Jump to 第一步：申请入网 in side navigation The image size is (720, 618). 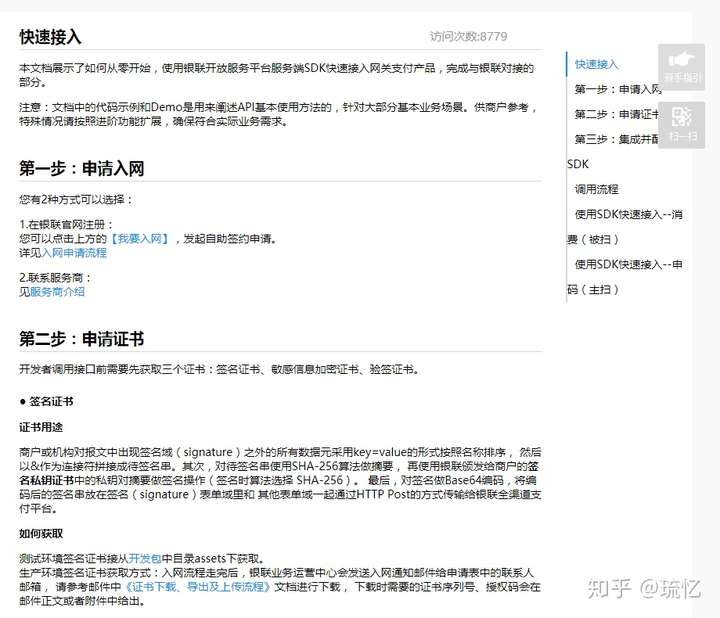[x=616, y=89]
